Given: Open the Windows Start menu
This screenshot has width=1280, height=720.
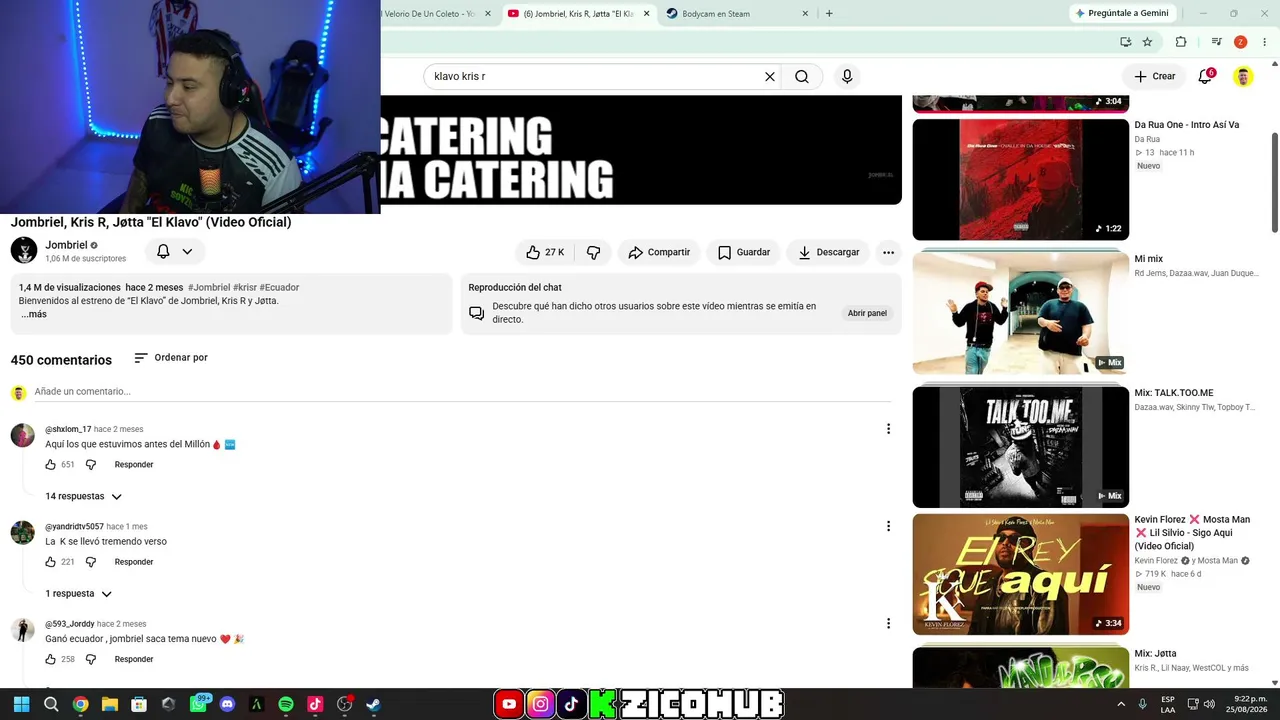Looking at the screenshot, I should 21,704.
